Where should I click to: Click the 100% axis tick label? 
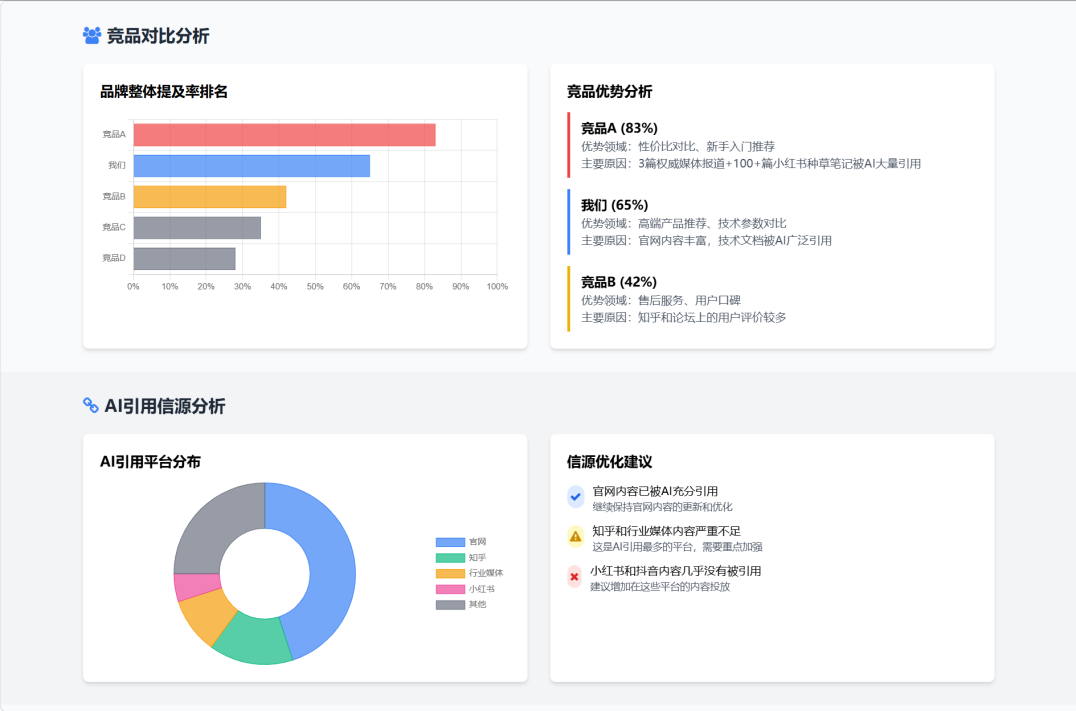(x=498, y=287)
